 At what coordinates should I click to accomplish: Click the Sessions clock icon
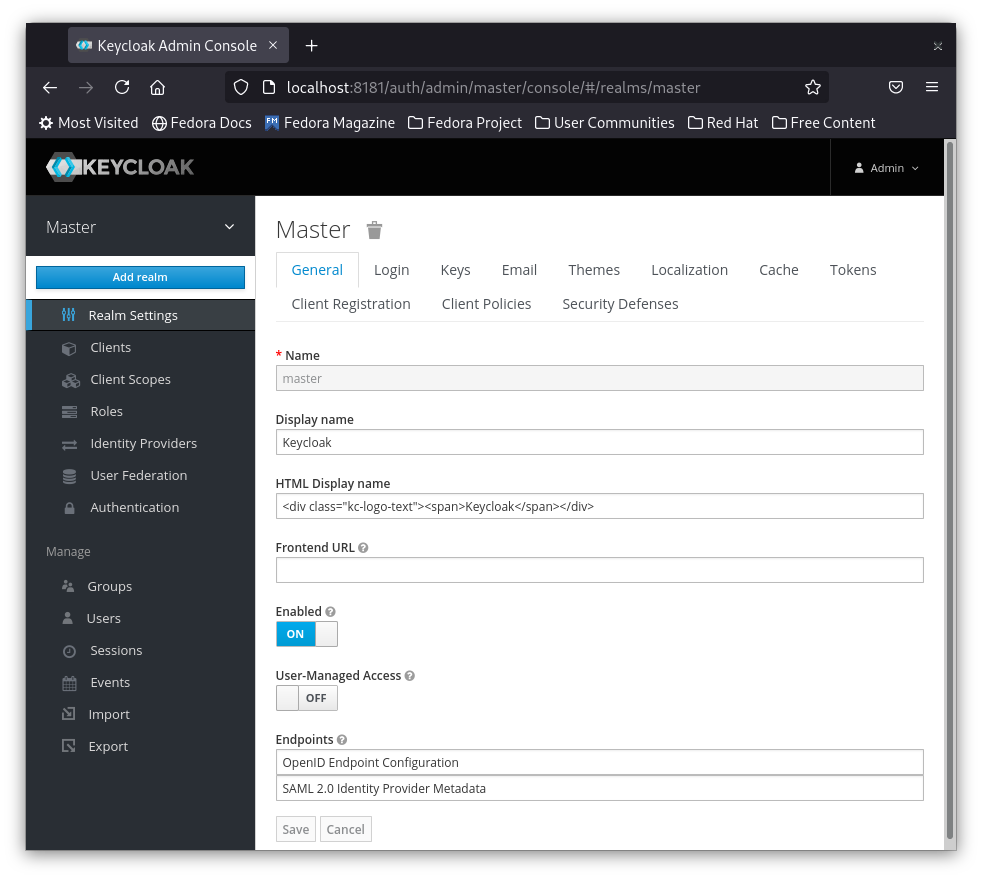(69, 651)
